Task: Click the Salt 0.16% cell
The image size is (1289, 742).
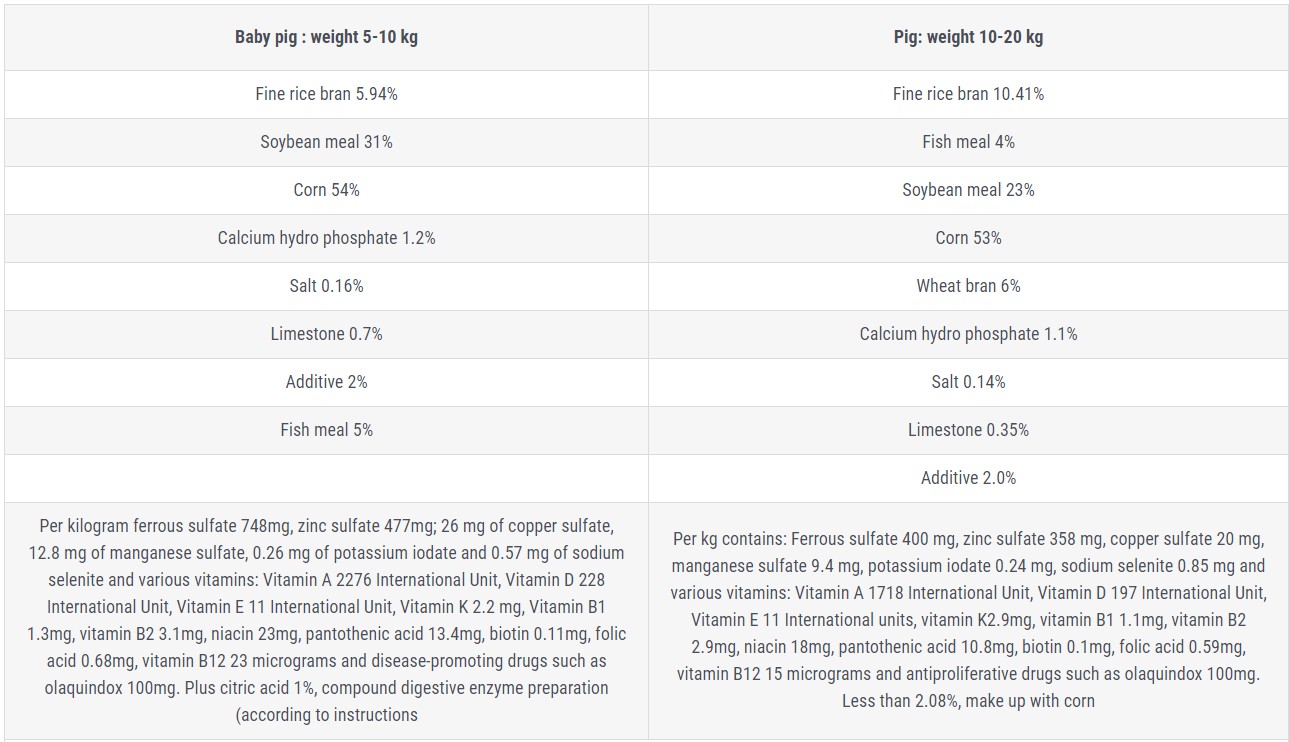Action: [326, 286]
